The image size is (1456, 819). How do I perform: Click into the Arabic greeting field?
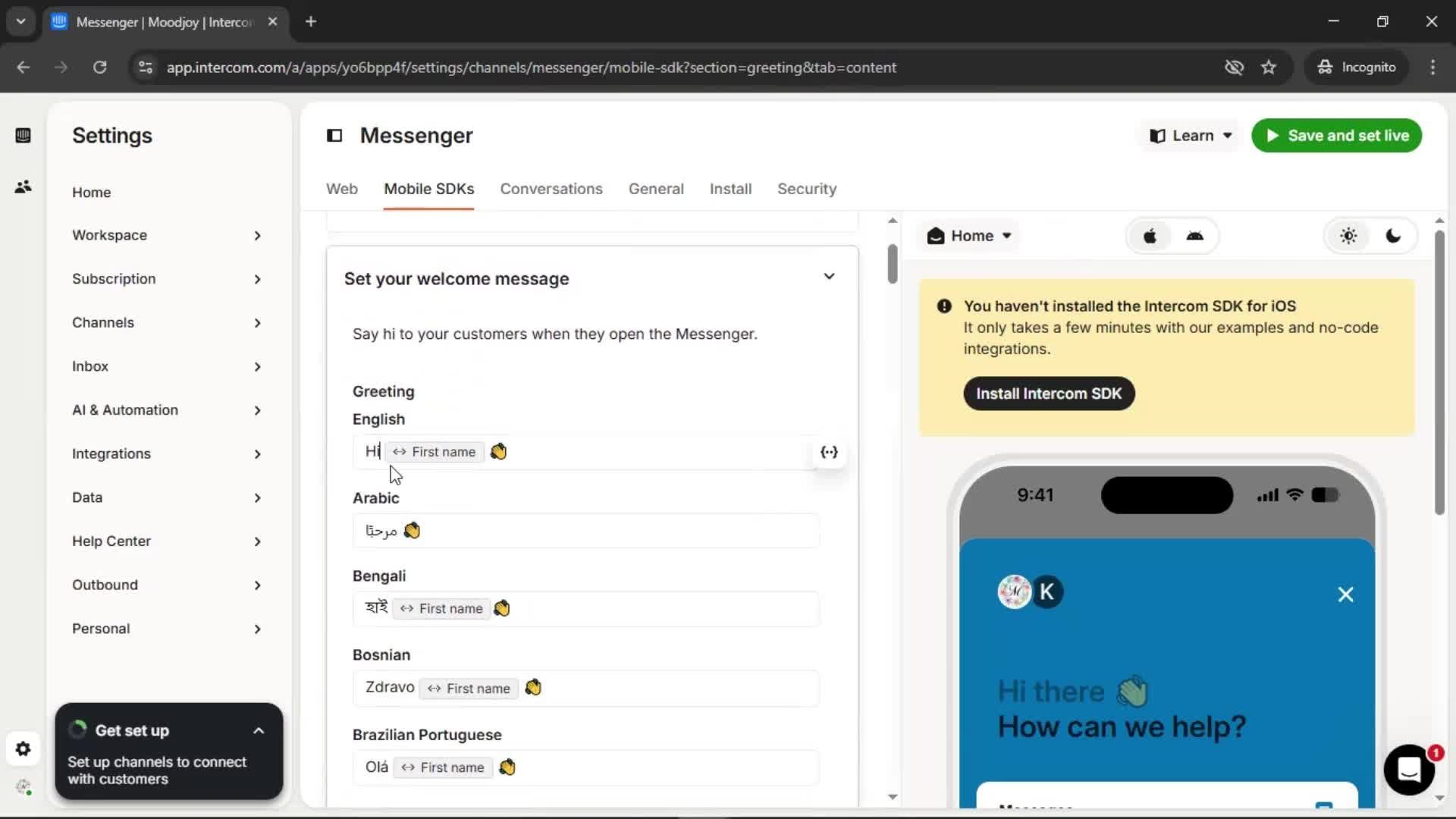585,531
